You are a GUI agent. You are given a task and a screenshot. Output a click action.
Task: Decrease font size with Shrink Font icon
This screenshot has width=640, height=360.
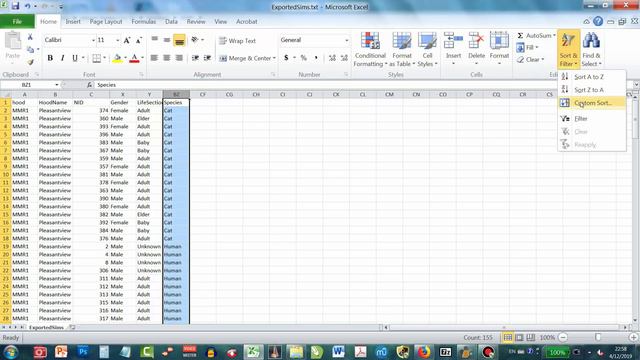[x=139, y=40]
